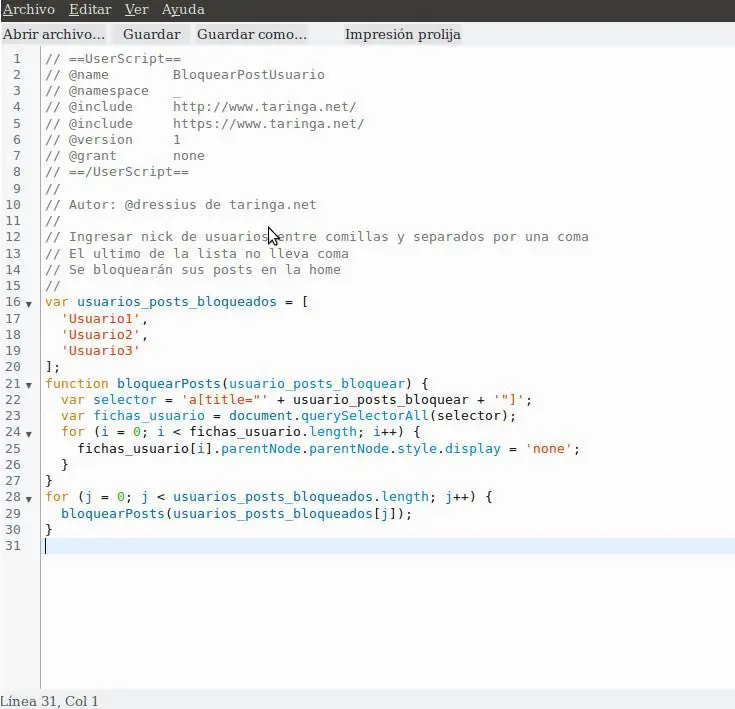Click Guardar como... button

[x=252, y=34]
